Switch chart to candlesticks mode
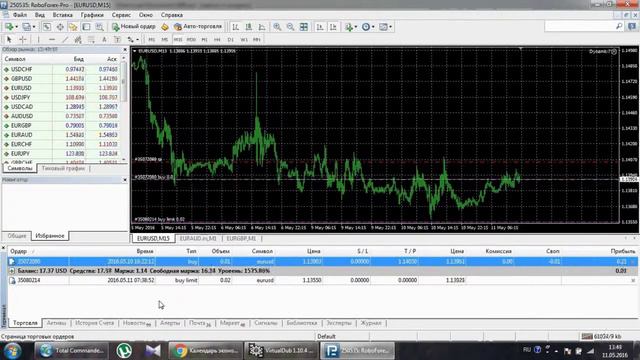This screenshot has height=360, width=640. coord(249,27)
